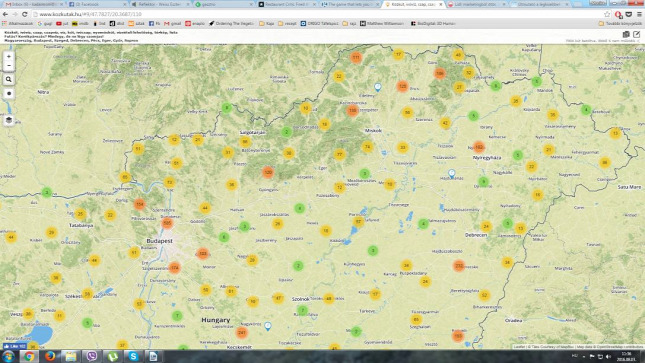Open the map search magnifier tool
Image resolution: width=645 pixels, height=363 pixels.
point(9,79)
